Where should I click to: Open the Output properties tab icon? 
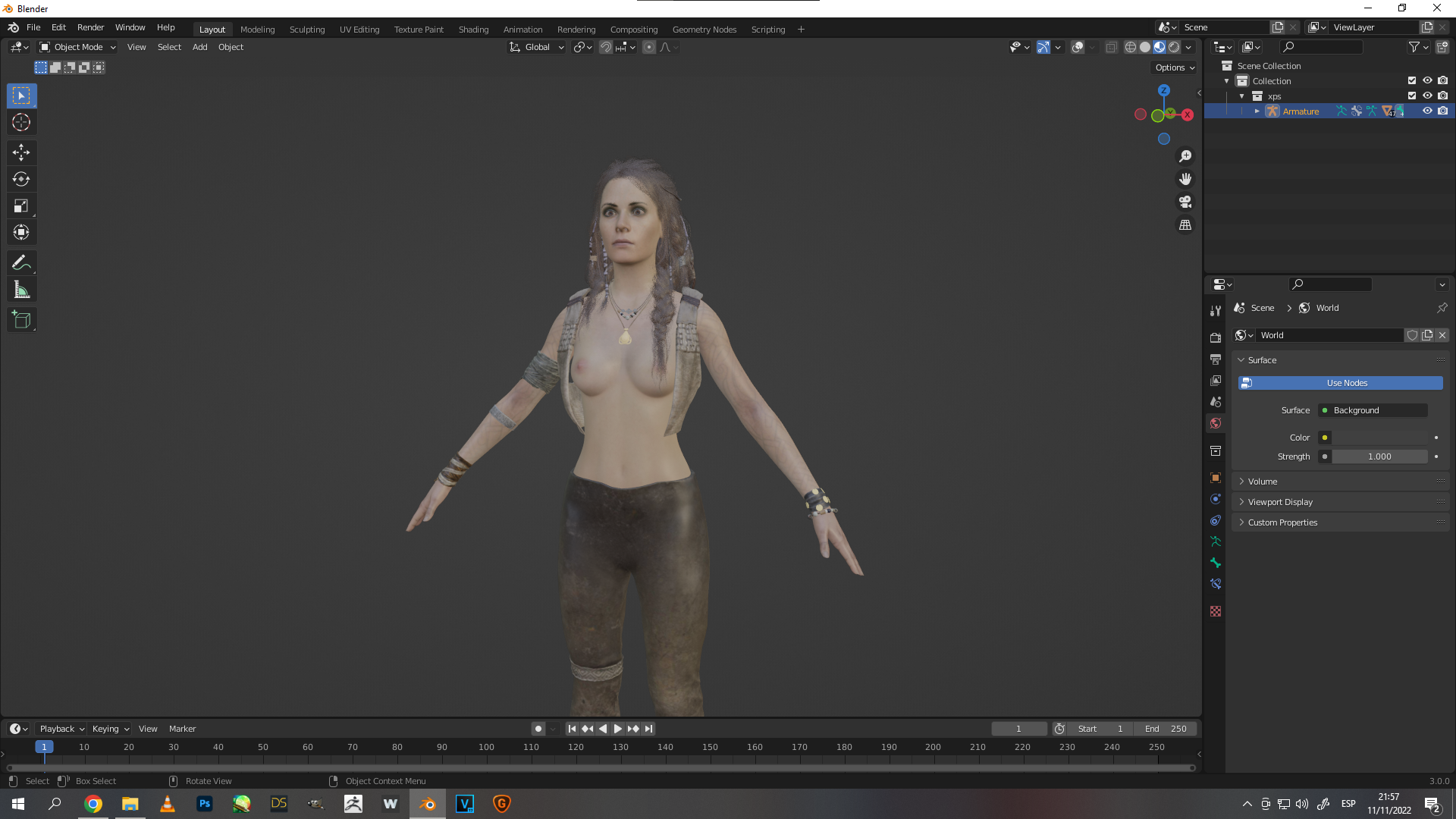1216,359
